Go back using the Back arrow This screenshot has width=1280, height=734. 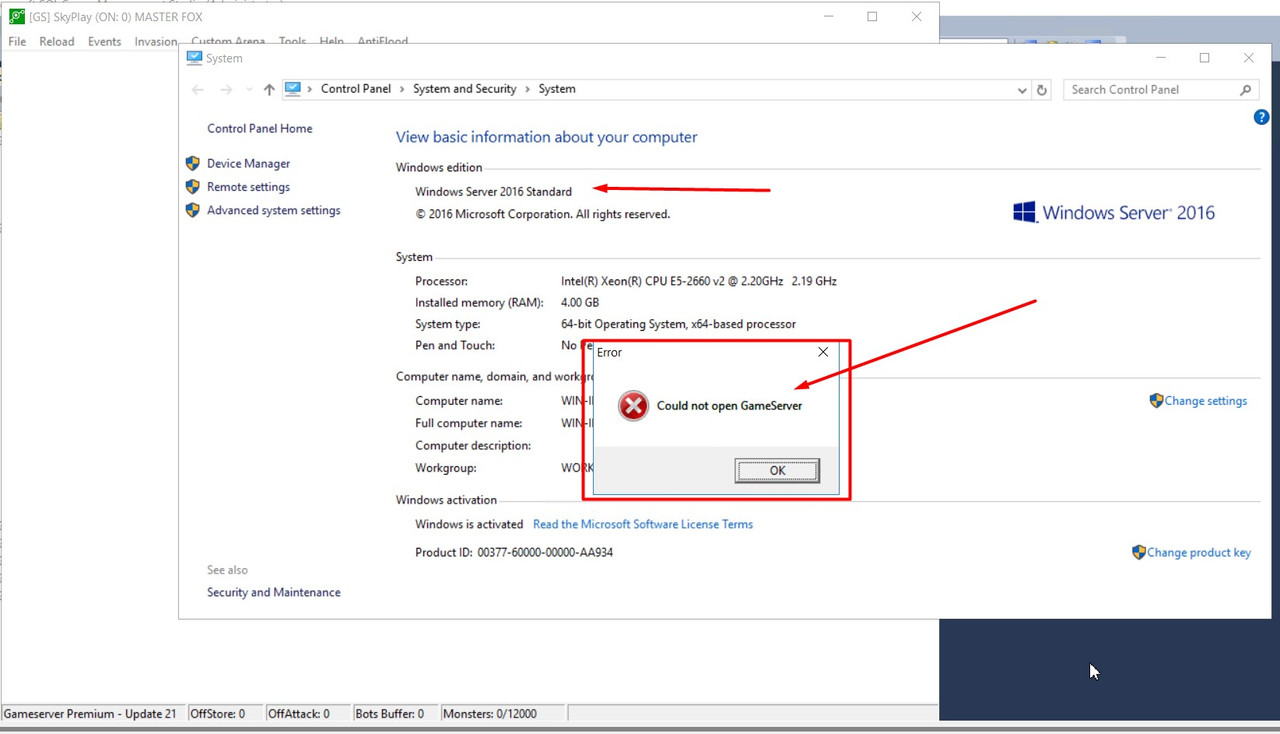pyautogui.click(x=198, y=89)
